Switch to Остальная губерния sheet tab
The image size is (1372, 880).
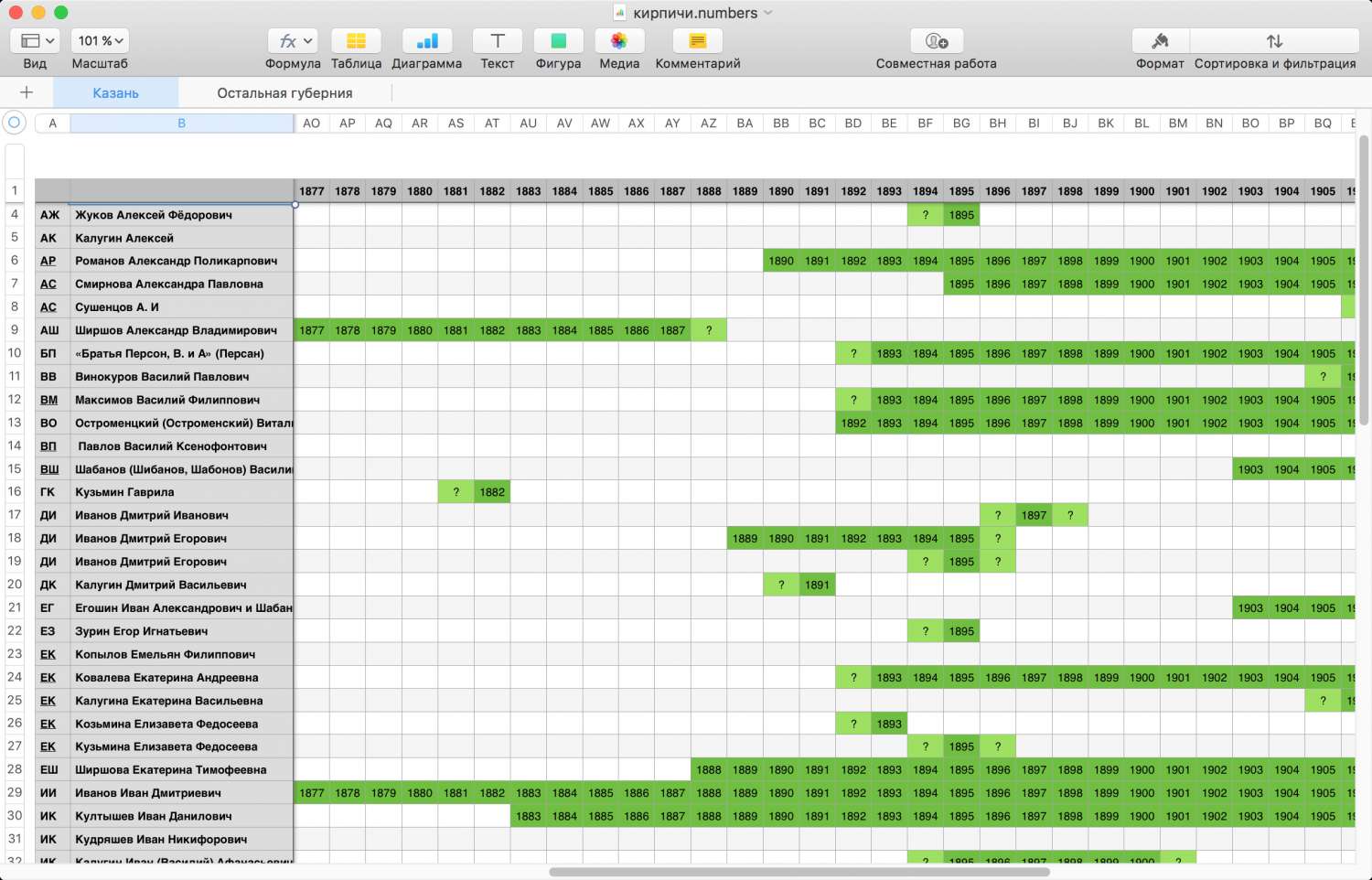tap(284, 92)
